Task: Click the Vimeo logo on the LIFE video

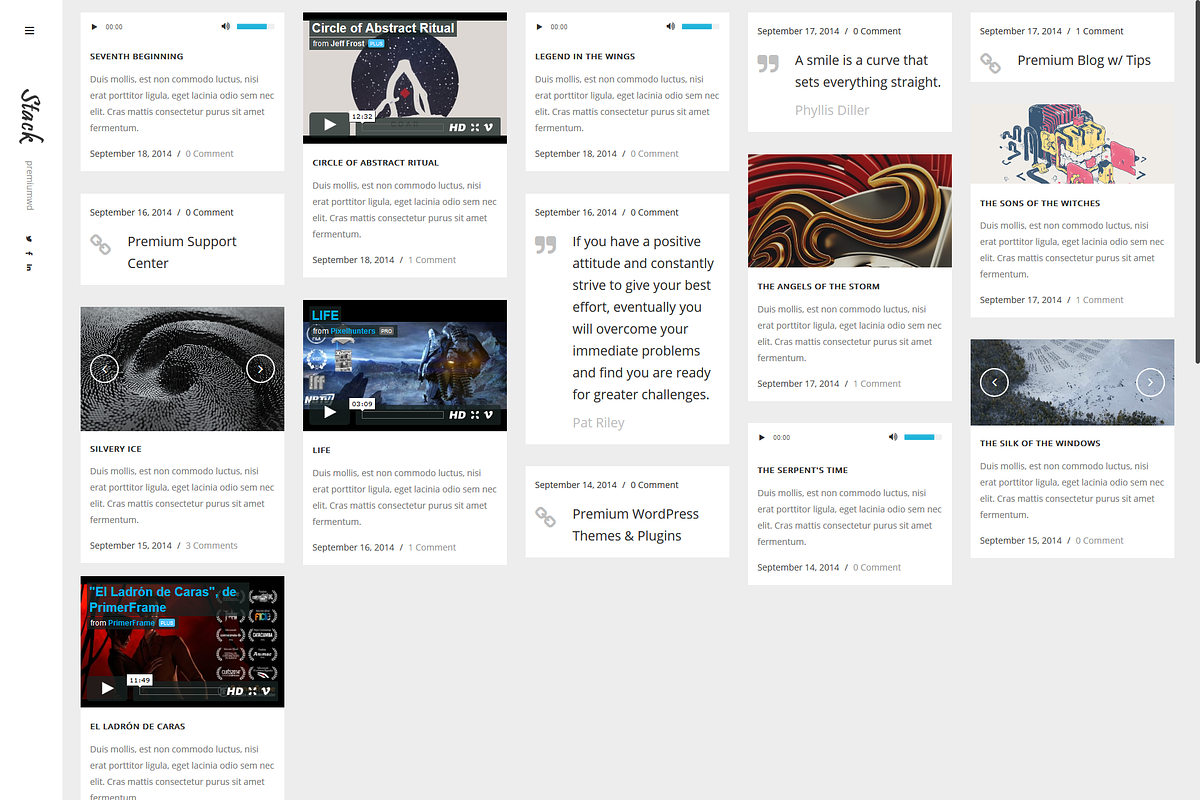Action: (x=489, y=415)
